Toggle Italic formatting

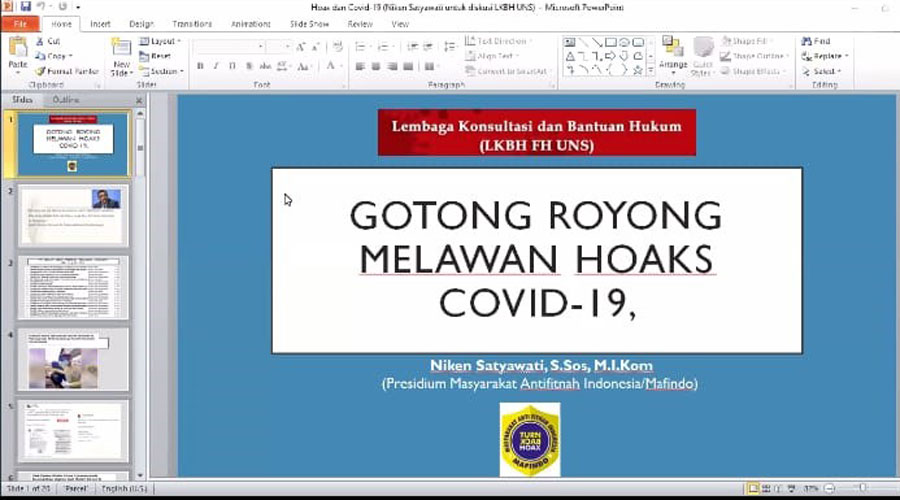(216, 67)
